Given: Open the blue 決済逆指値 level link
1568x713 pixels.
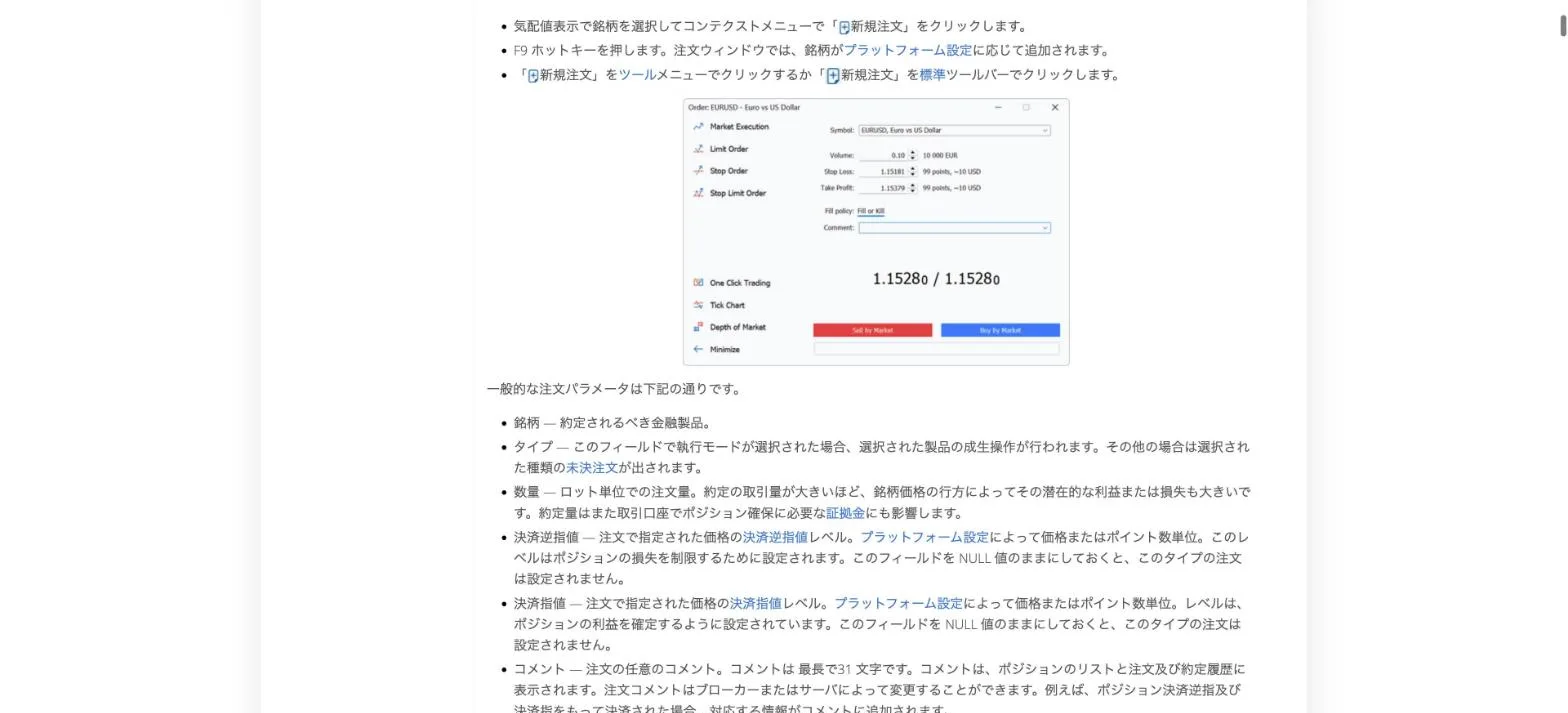Looking at the screenshot, I should point(775,537).
